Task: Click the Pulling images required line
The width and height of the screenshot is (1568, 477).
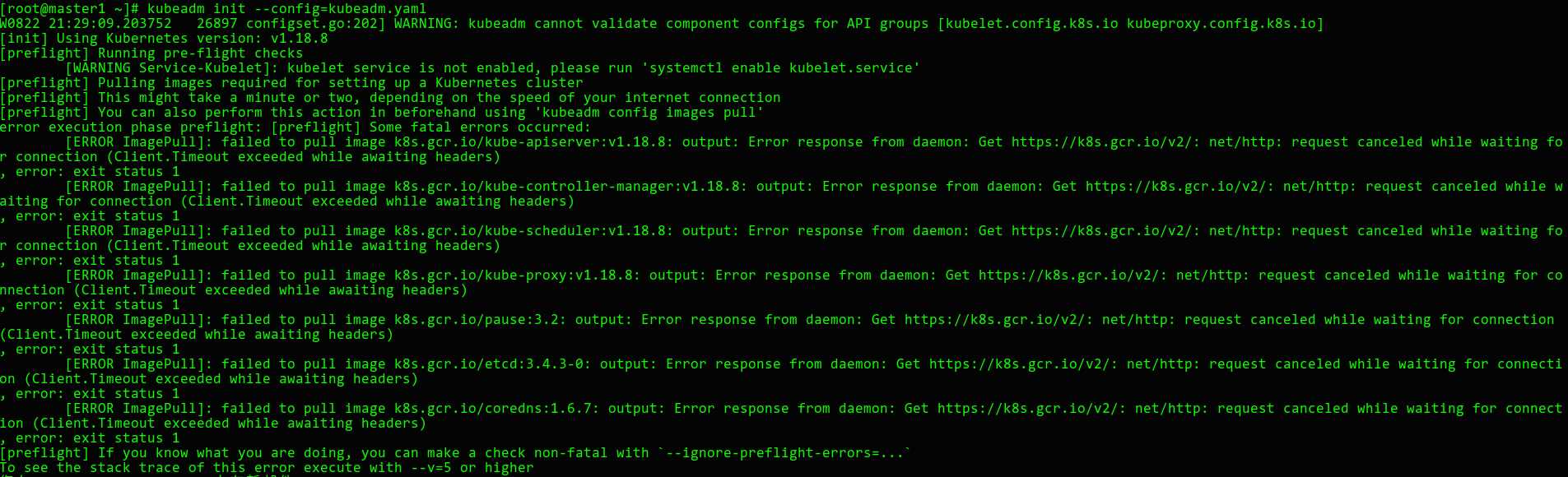Action: [291, 82]
